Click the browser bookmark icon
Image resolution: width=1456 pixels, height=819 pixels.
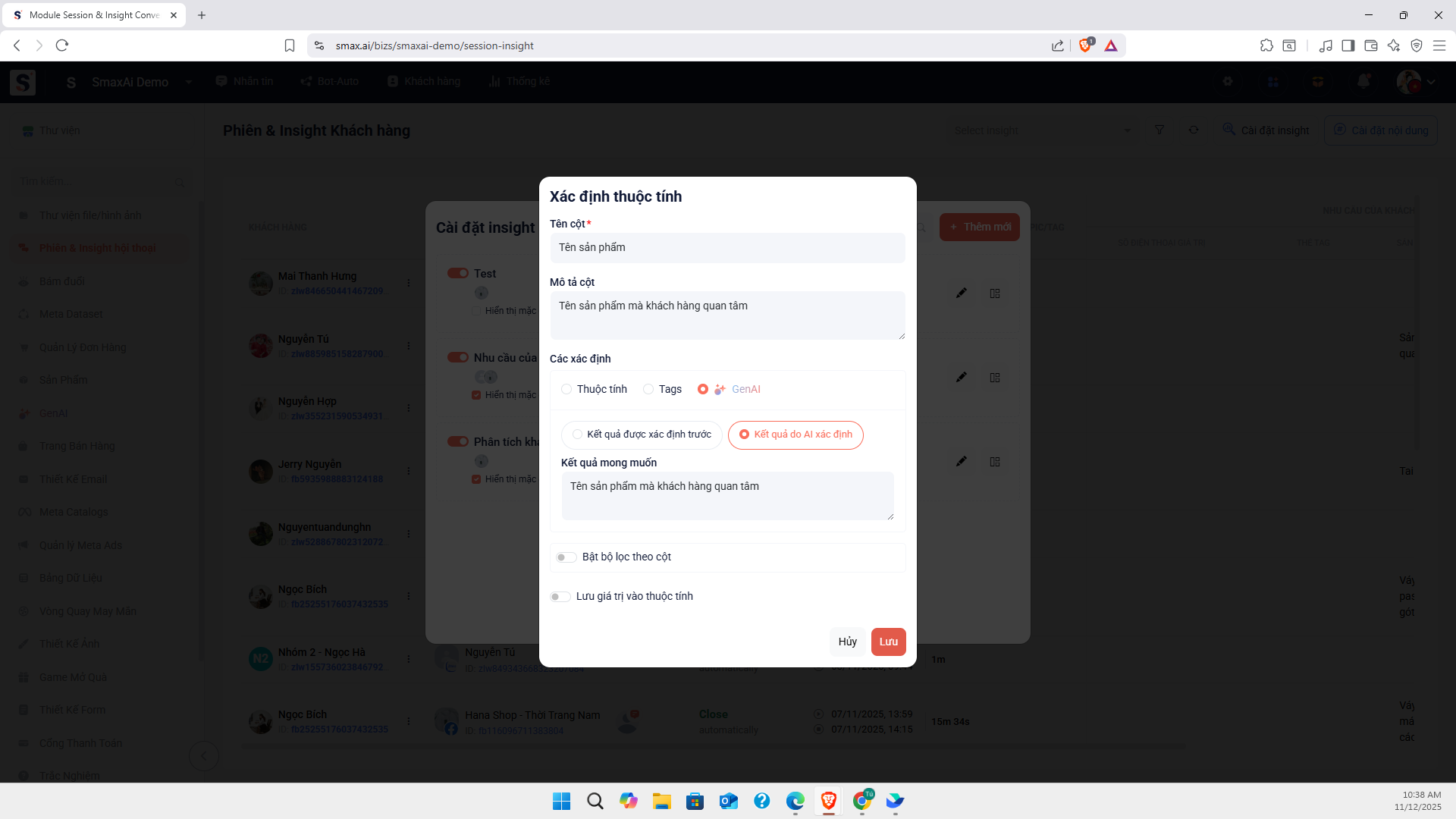[290, 45]
